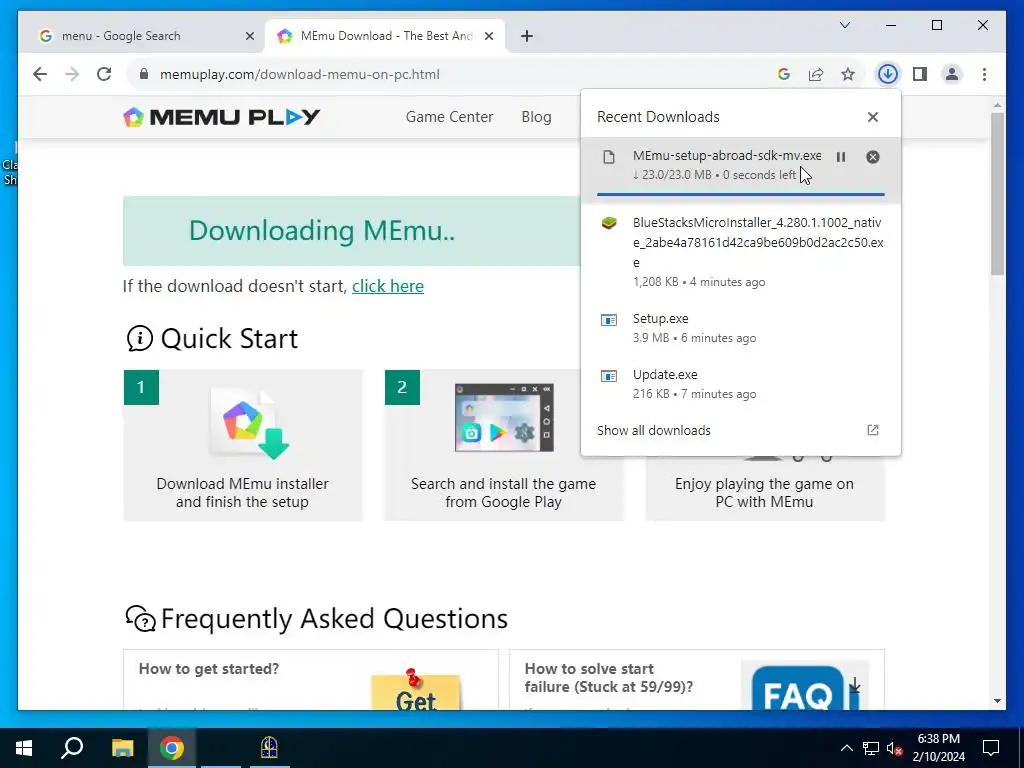The width and height of the screenshot is (1024, 768).
Task: Open external link icon beside Show all downloads
Action: pyautogui.click(x=872, y=430)
